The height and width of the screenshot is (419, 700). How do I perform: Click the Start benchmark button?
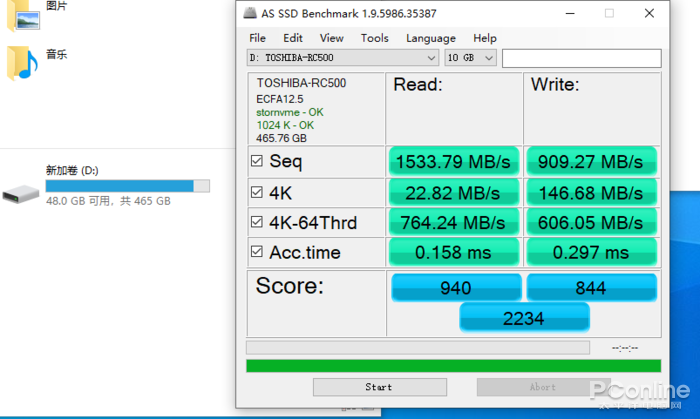[379, 387]
